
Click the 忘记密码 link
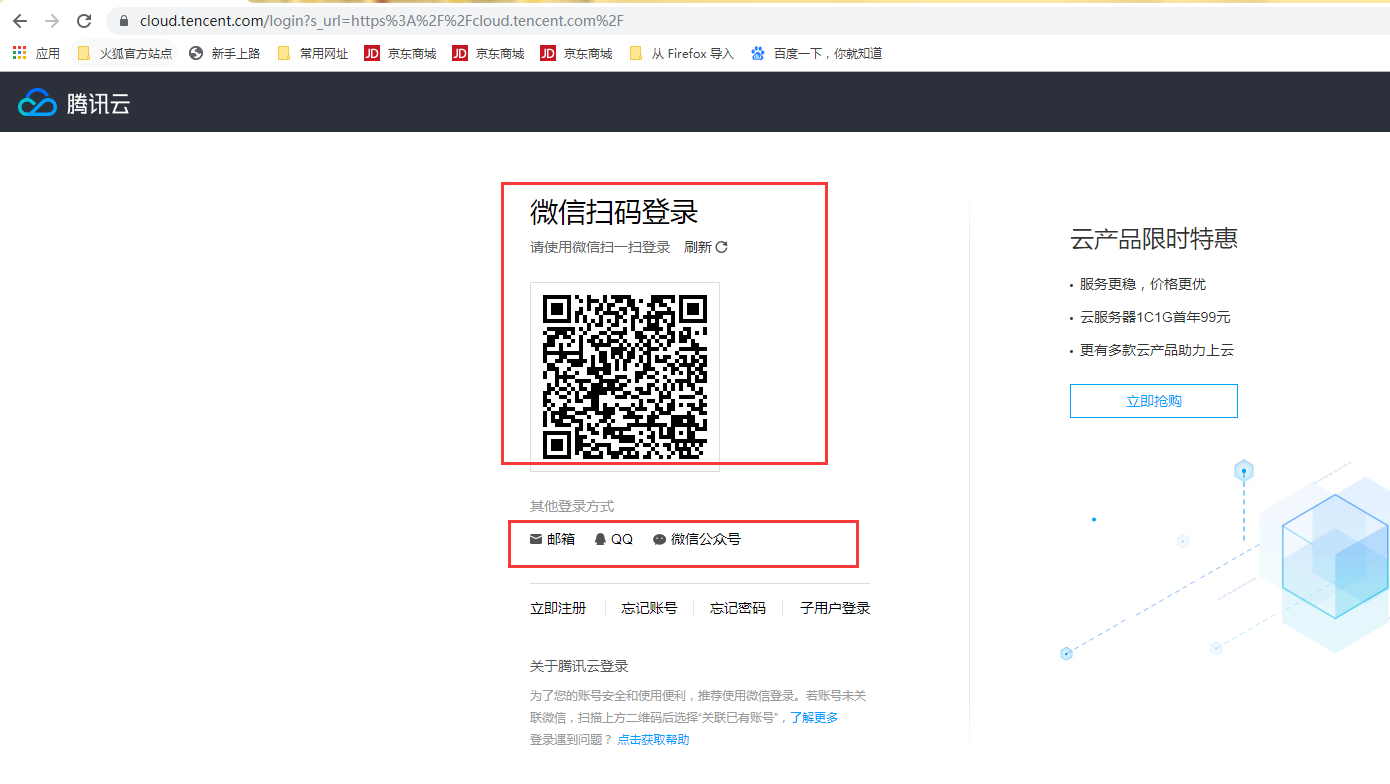738,608
